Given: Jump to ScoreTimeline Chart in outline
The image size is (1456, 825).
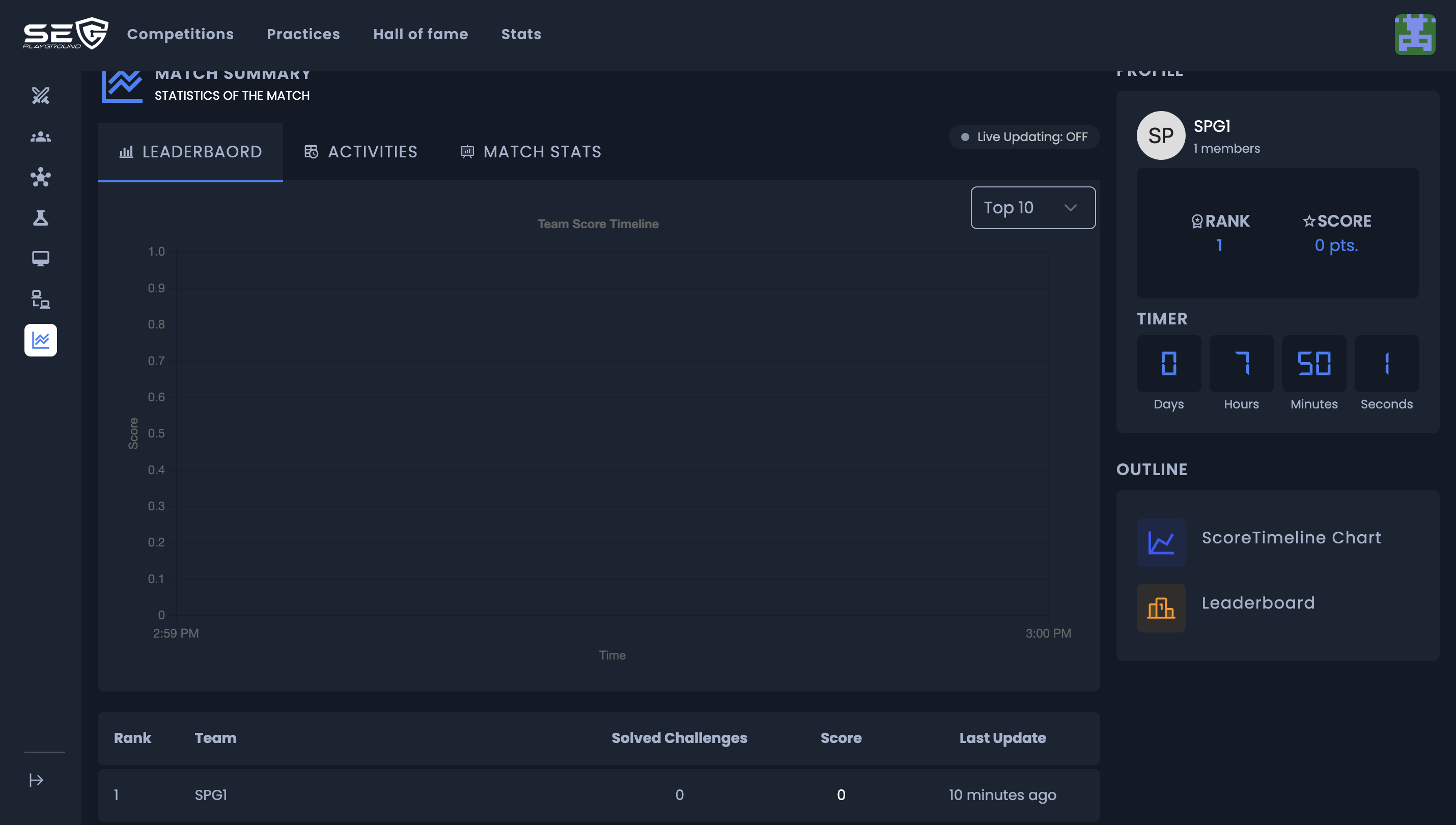Looking at the screenshot, I should click(x=1291, y=538).
